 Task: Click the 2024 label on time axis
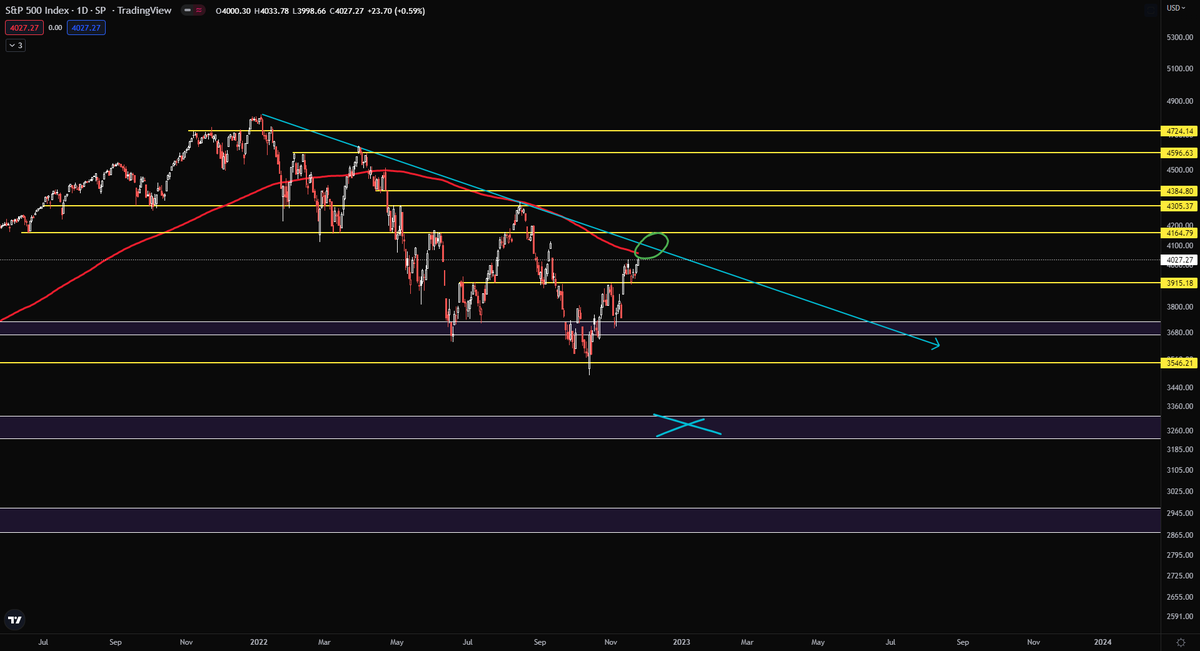(x=1103, y=642)
